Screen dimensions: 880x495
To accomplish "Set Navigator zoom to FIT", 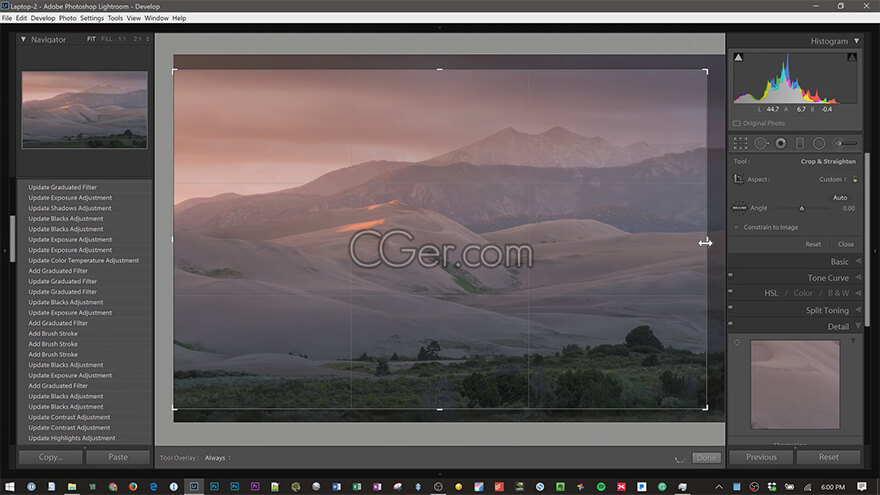I will click(x=91, y=39).
